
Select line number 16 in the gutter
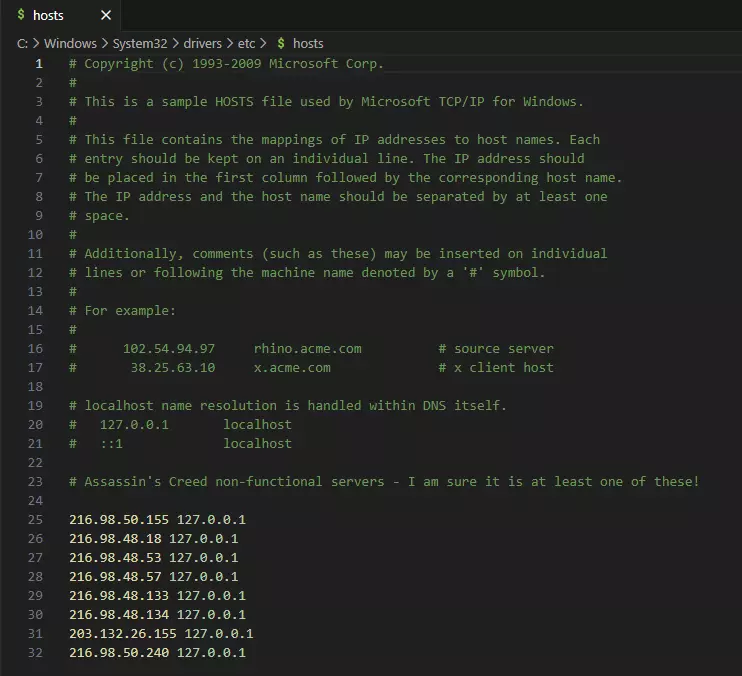tap(36, 349)
